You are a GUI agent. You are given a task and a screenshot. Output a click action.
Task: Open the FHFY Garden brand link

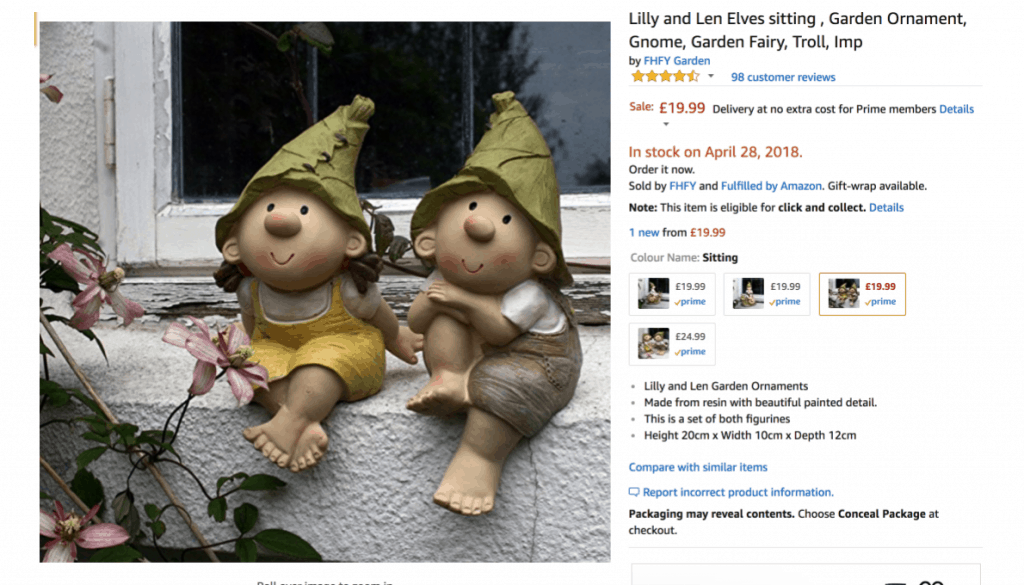click(677, 61)
